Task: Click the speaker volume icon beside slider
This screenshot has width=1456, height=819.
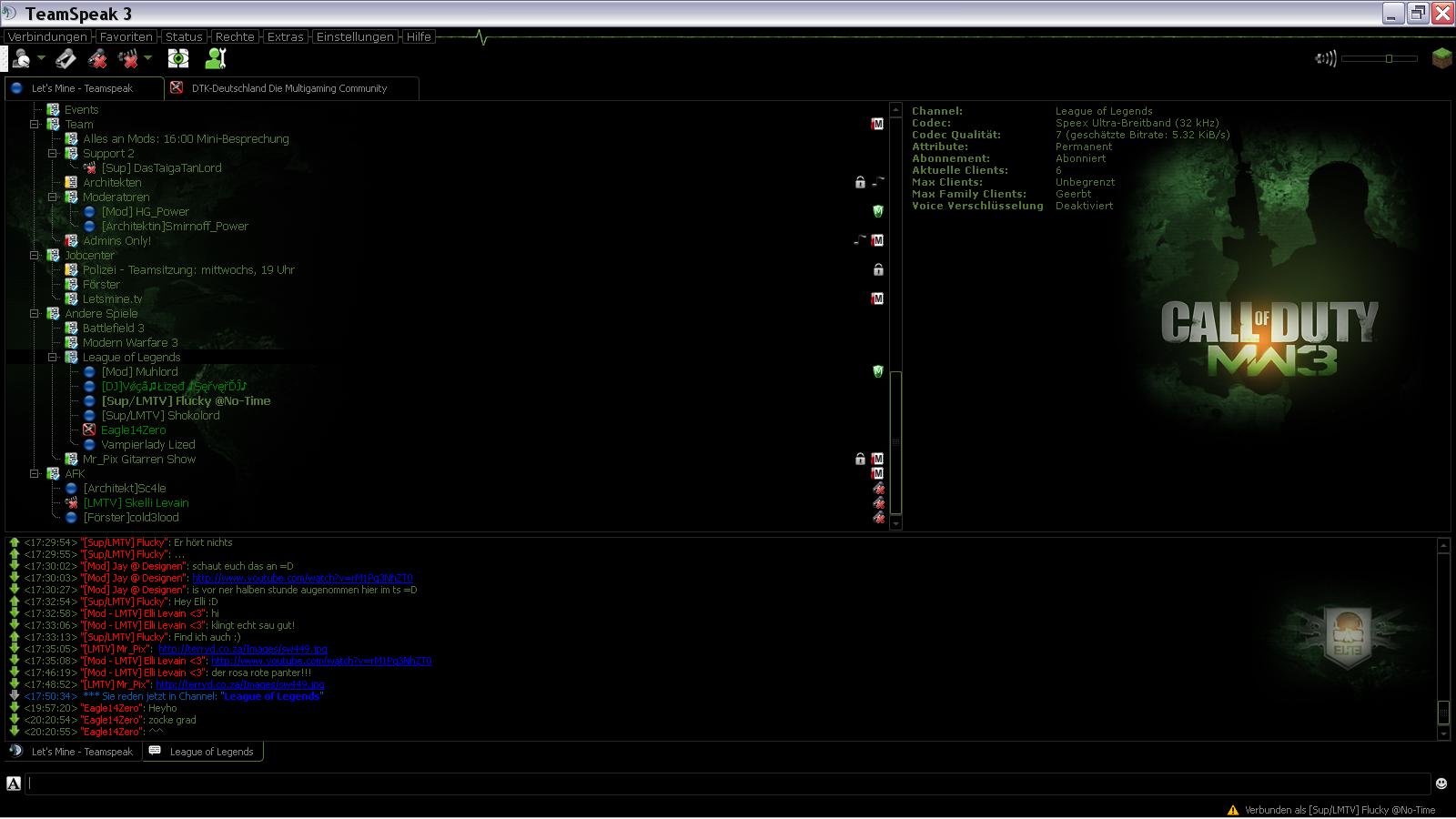Action: click(x=1325, y=59)
